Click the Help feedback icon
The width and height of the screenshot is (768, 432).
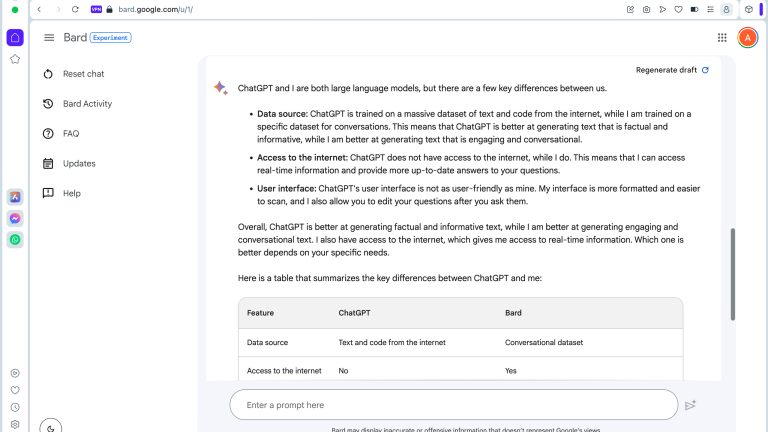pos(48,193)
